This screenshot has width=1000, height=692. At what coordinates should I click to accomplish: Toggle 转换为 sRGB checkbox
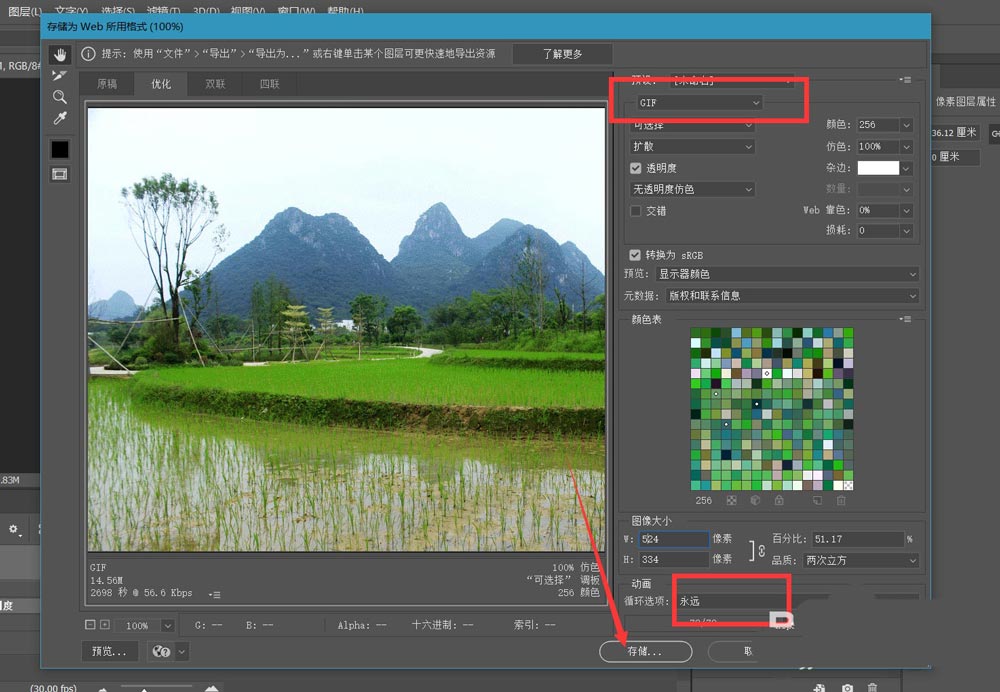[635, 254]
